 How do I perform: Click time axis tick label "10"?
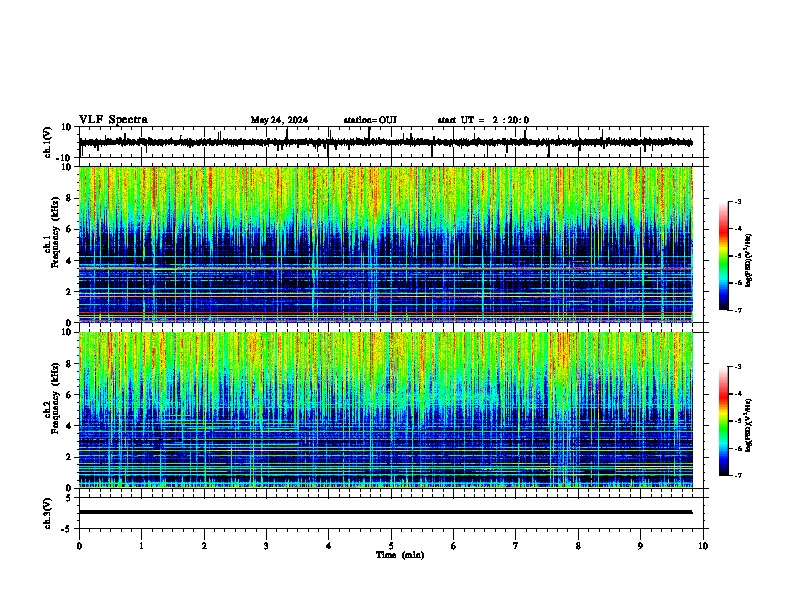click(703, 546)
